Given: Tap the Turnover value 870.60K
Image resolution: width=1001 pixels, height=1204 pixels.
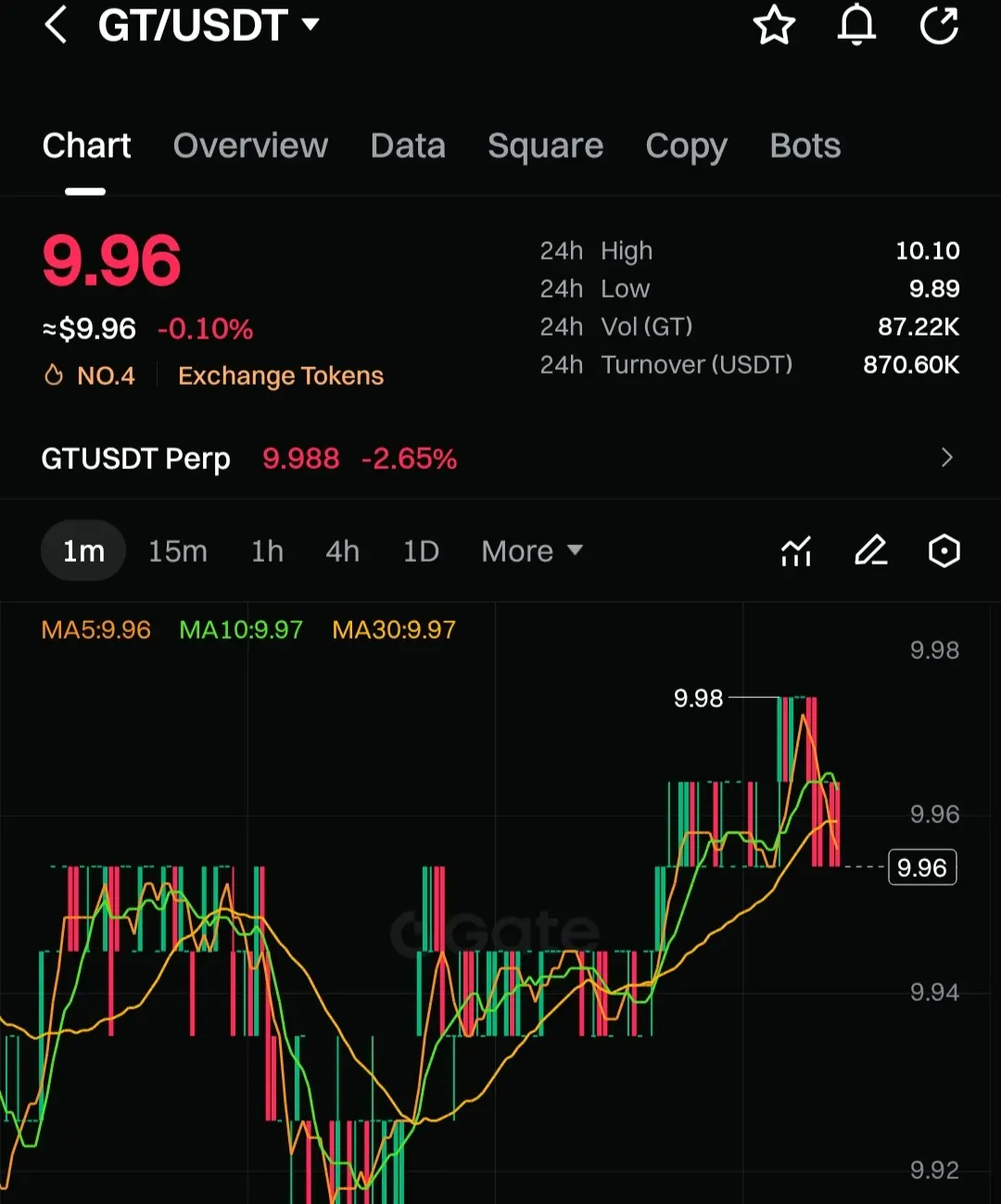Looking at the screenshot, I should (x=911, y=364).
